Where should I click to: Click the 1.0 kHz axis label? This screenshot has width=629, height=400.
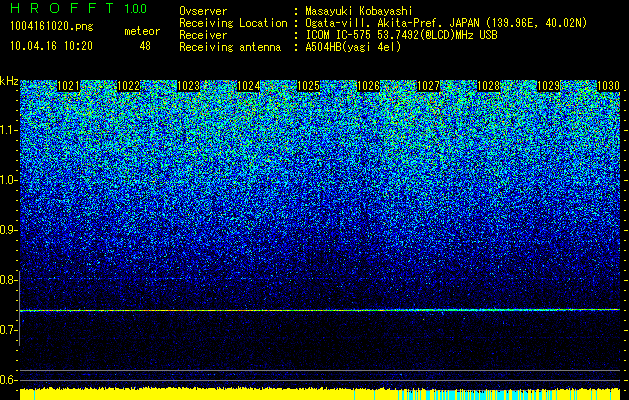[x=8, y=180]
